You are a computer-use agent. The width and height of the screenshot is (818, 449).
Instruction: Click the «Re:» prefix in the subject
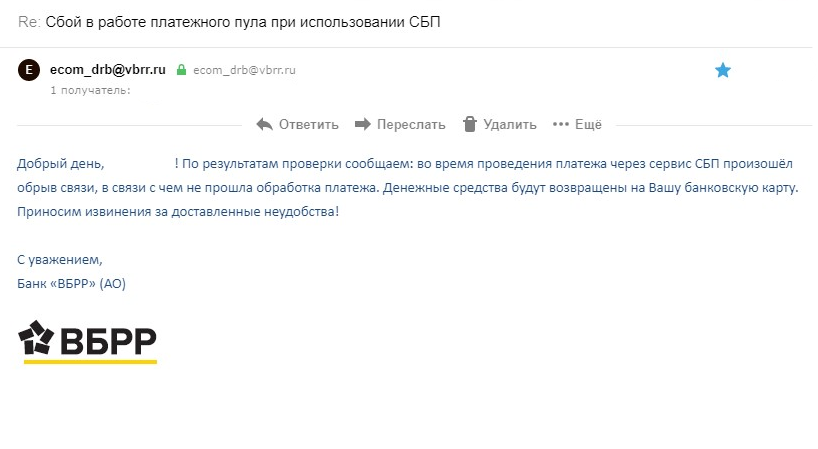30,22
